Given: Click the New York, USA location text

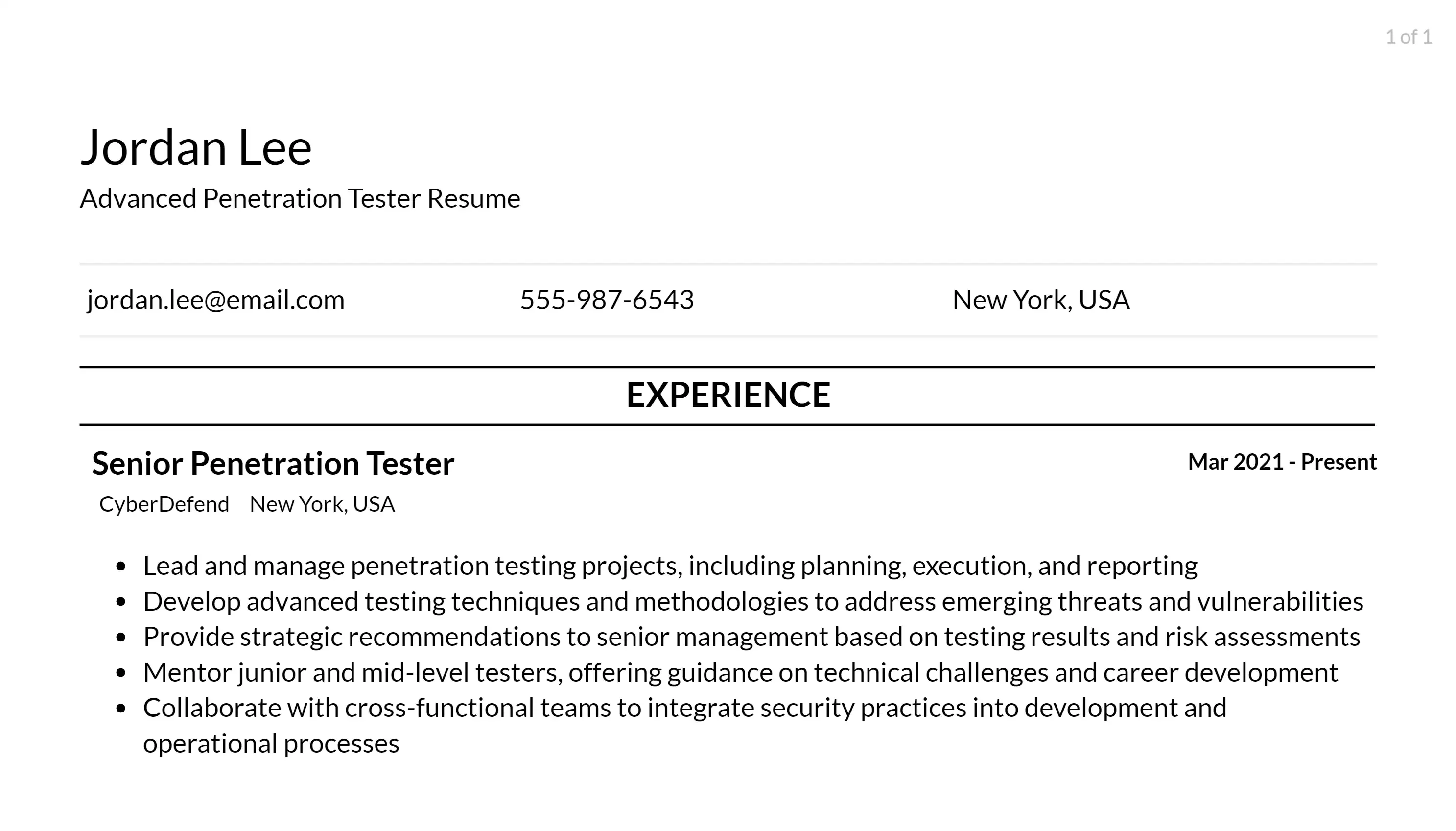Looking at the screenshot, I should (x=1041, y=299).
